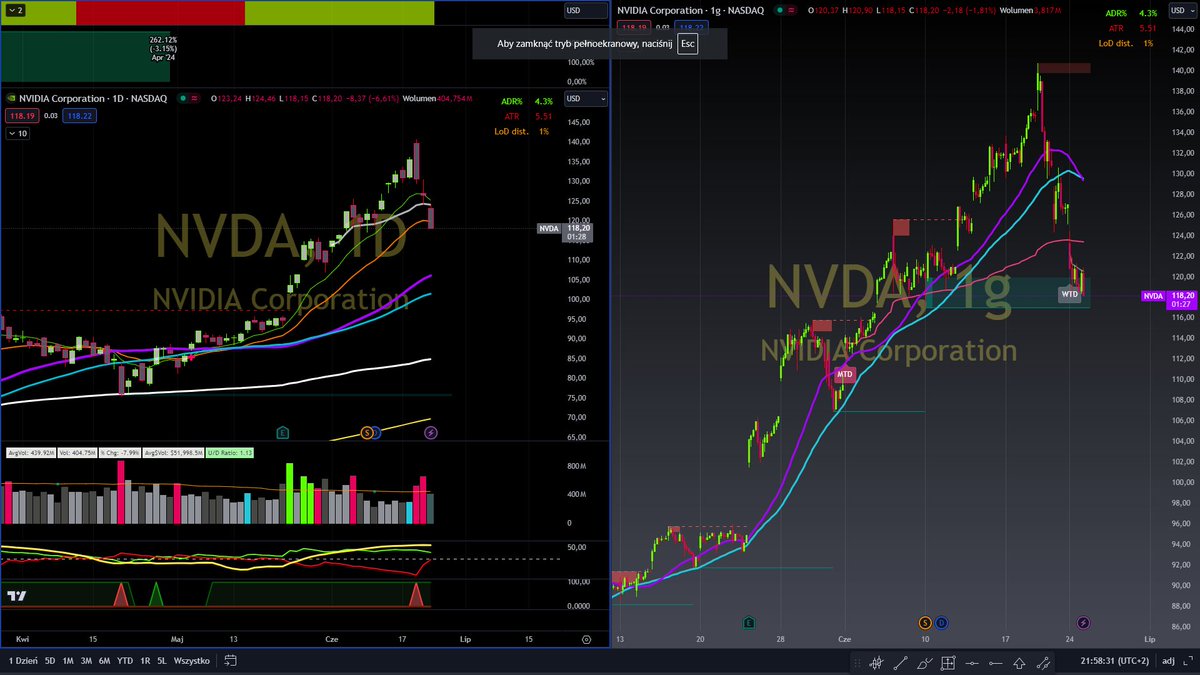Click the NVIDIA Corporation 1g NASDAQ title
The height and width of the screenshot is (675, 1200).
[689, 9]
